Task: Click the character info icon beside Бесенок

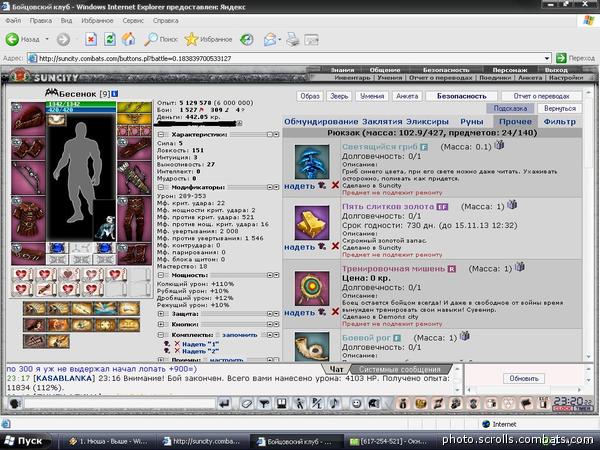Action: pyautogui.click(x=115, y=93)
